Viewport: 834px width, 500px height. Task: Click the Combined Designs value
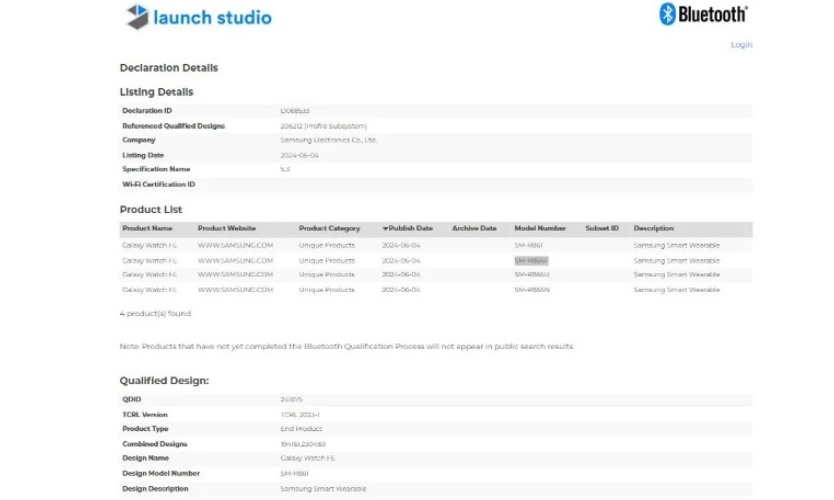[303, 444]
